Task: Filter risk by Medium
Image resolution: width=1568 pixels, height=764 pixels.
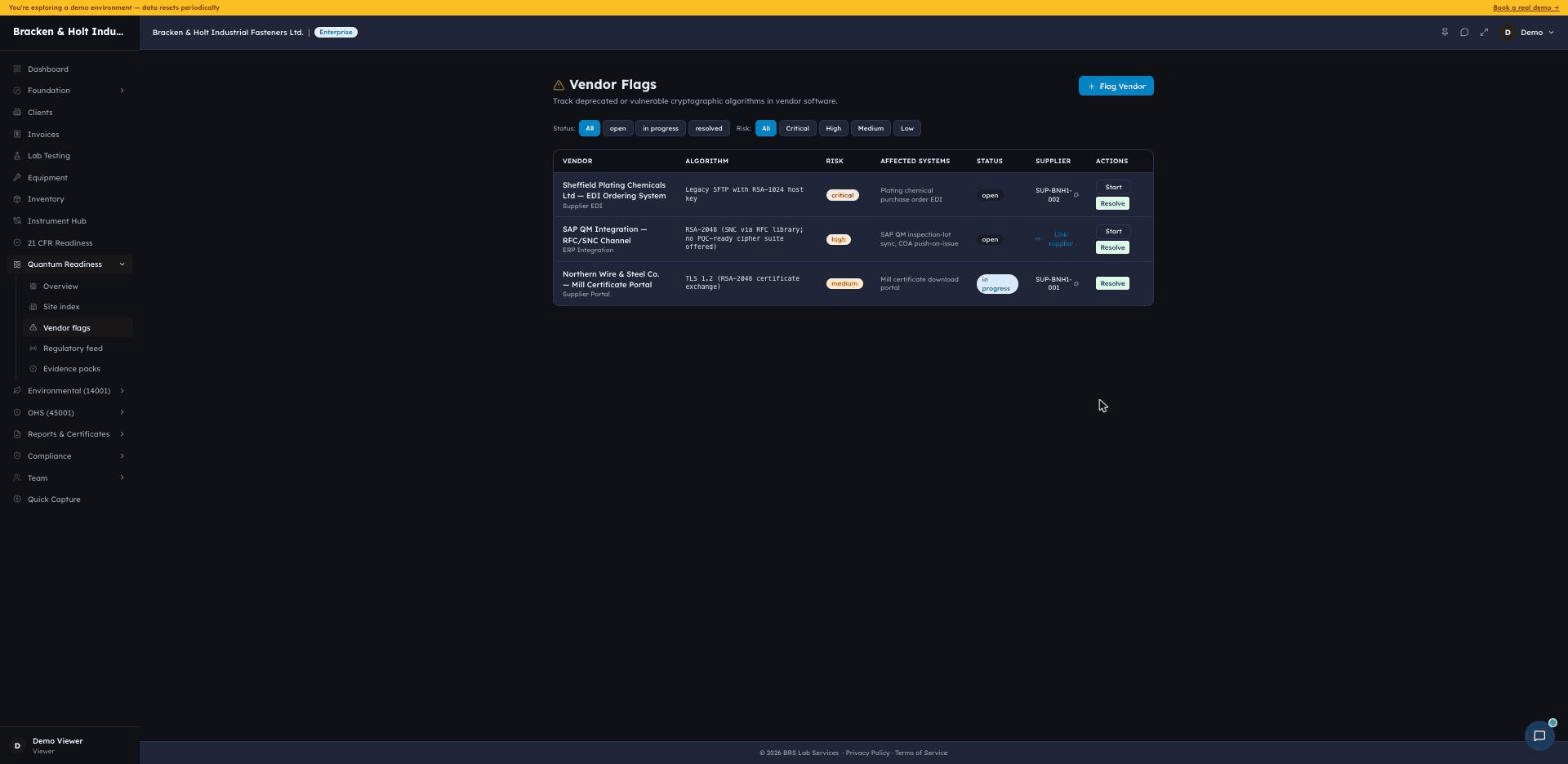Action: [x=870, y=128]
